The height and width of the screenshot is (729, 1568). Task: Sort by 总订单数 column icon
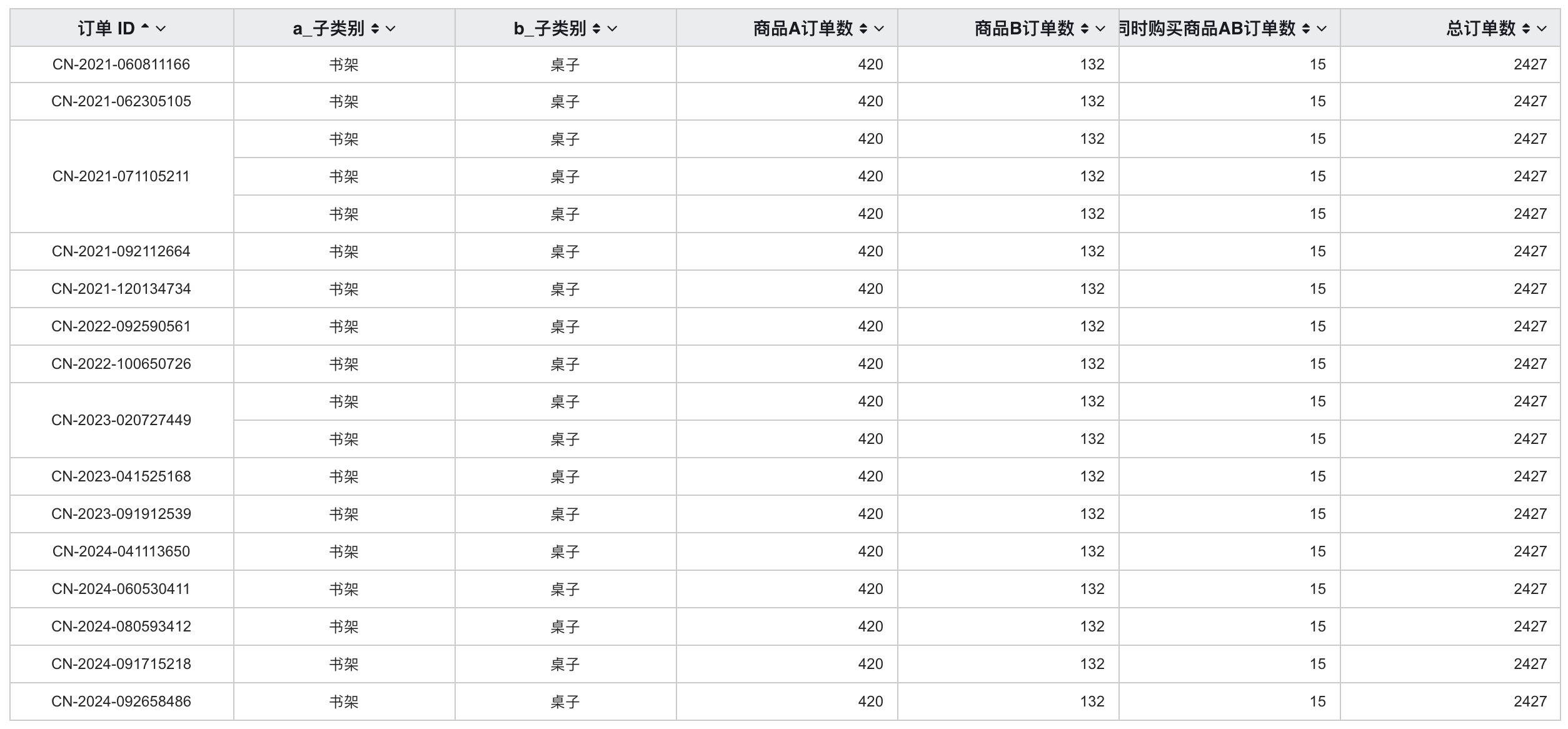(x=1526, y=28)
